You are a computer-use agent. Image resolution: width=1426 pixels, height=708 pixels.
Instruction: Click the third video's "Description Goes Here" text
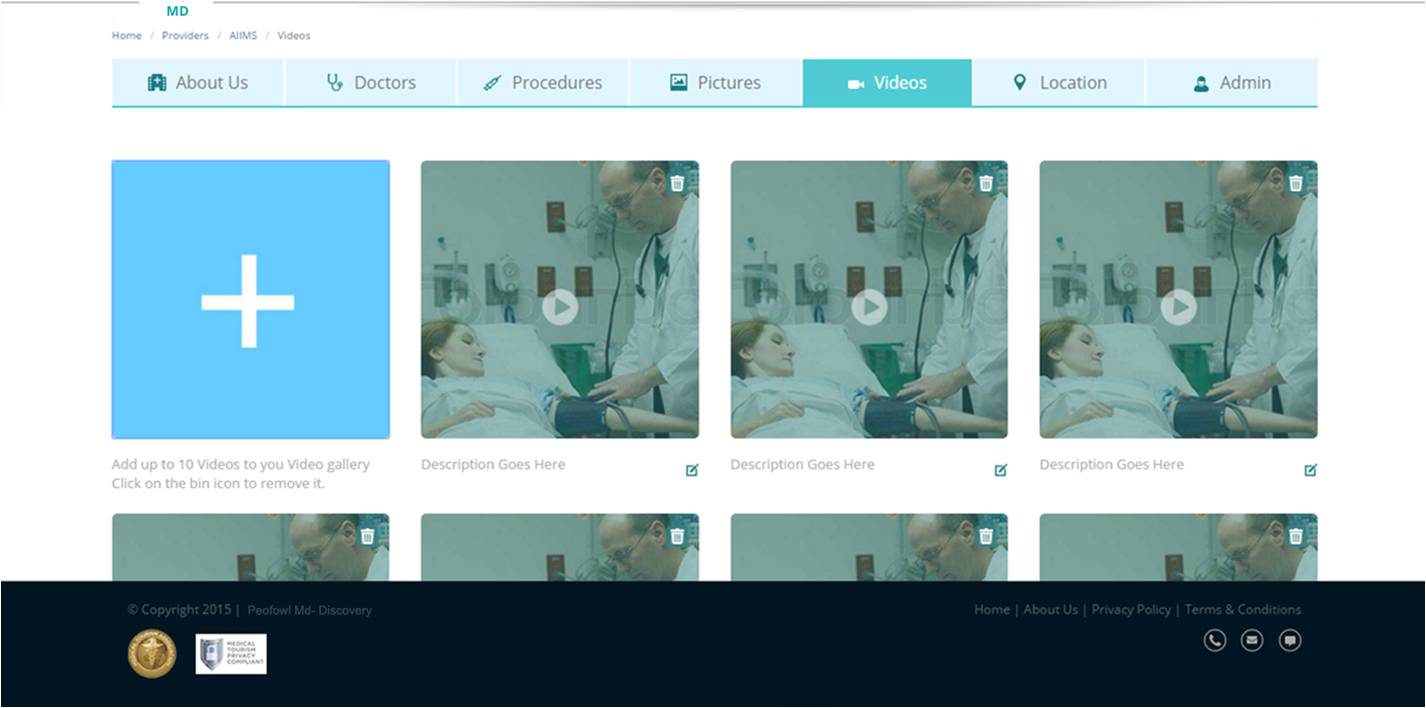point(1111,464)
